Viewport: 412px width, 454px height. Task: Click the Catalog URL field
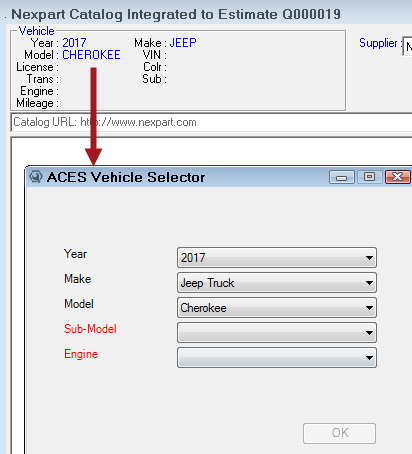212,122
